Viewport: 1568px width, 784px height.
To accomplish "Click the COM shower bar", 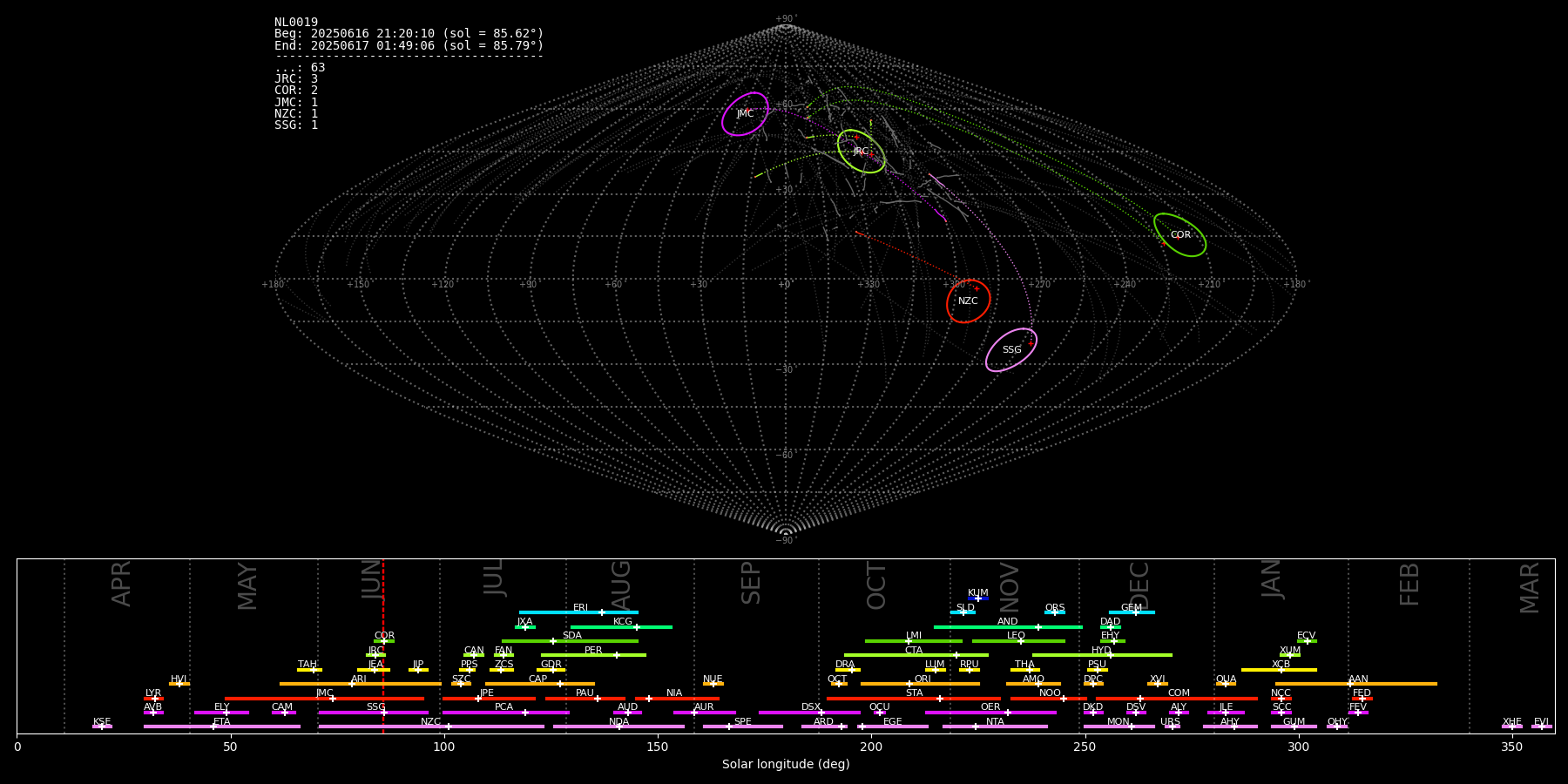I will 1177,699.
